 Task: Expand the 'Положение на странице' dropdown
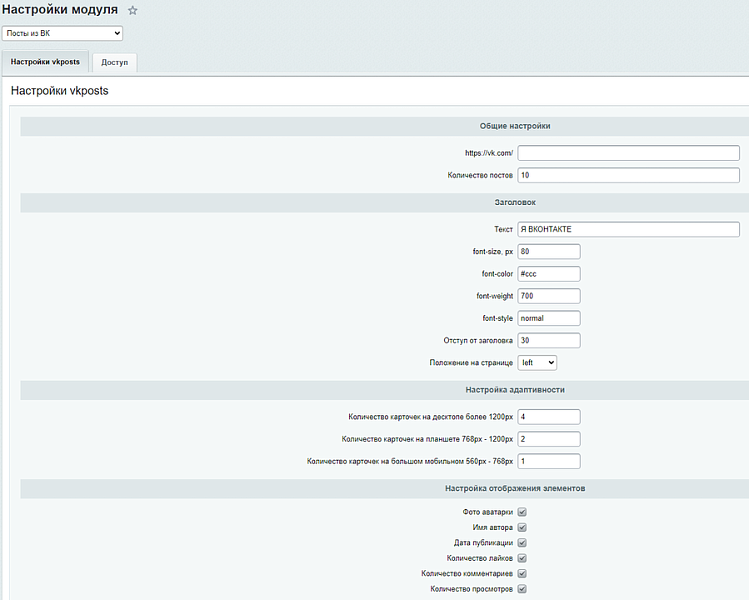pyautogui.click(x=537, y=362)
